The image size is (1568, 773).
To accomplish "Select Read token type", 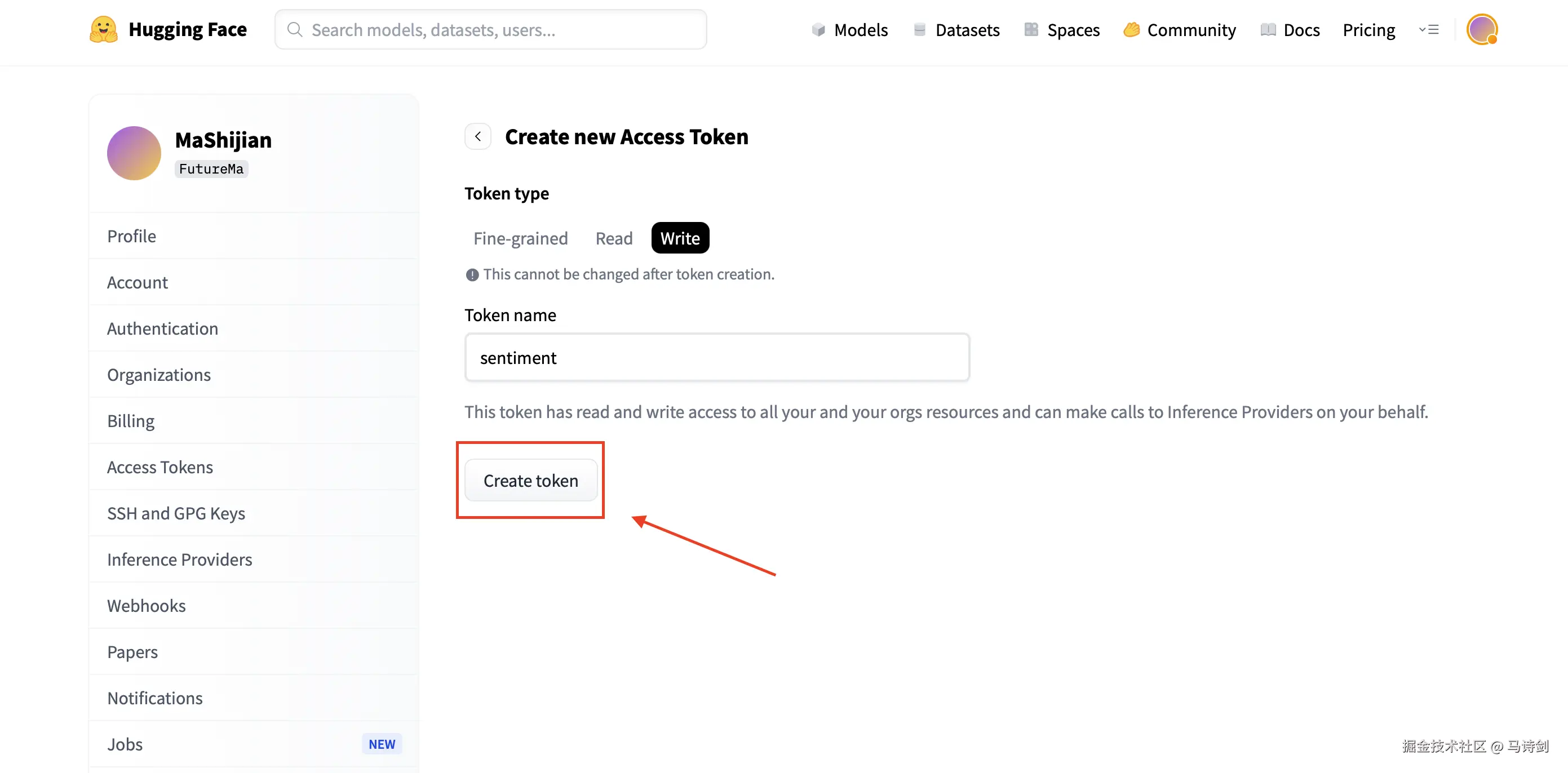I will [x=614, y=238].
